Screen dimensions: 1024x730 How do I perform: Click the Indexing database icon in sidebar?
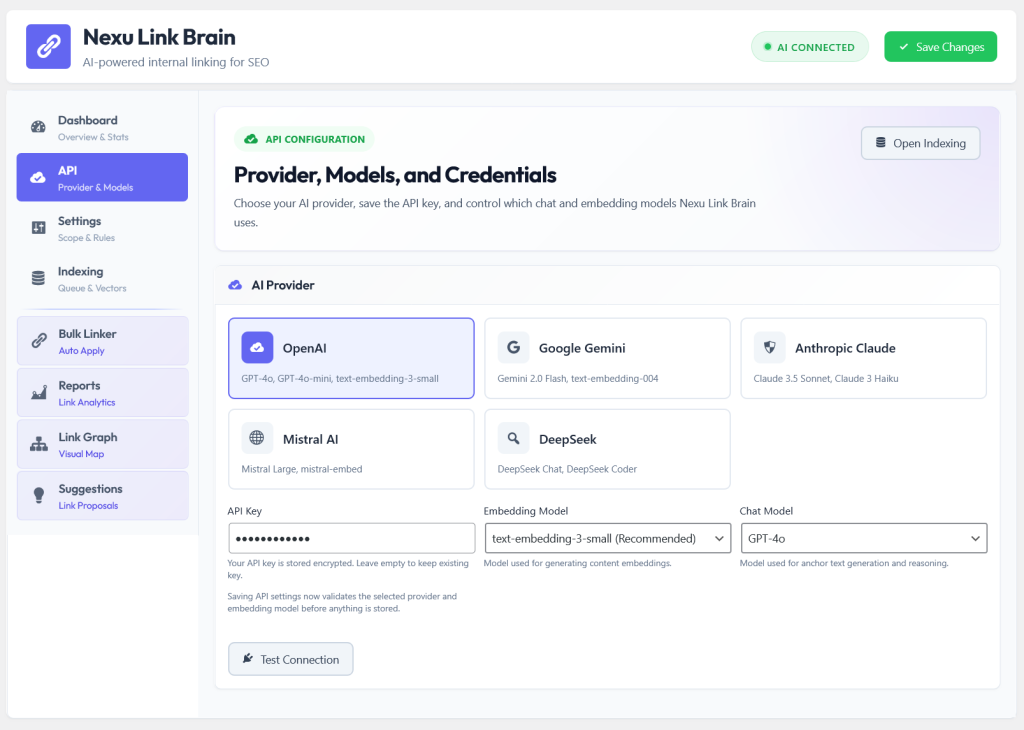pos(39,278)
